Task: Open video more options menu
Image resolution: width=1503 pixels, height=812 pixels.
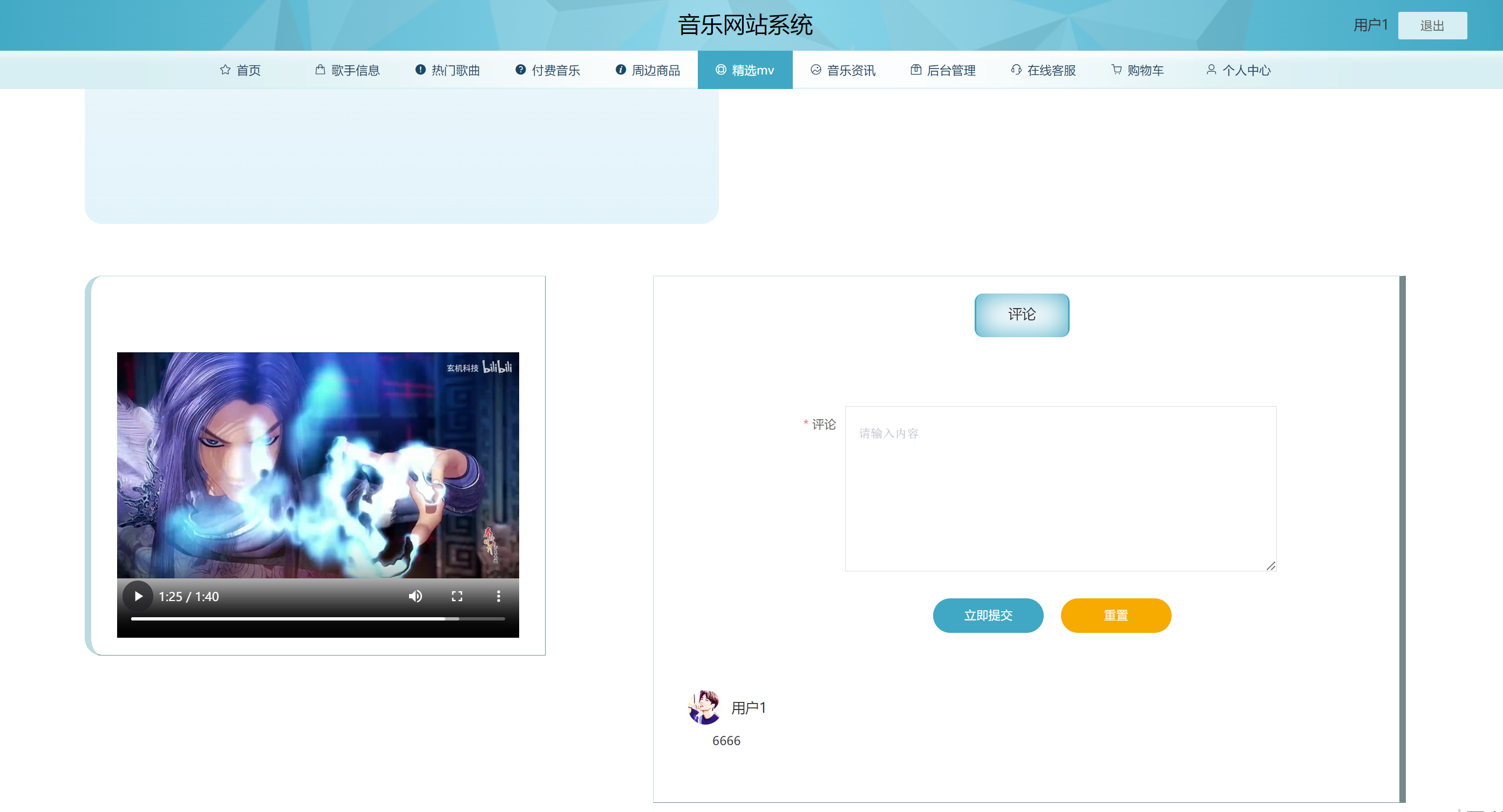Action: [498, 596]
